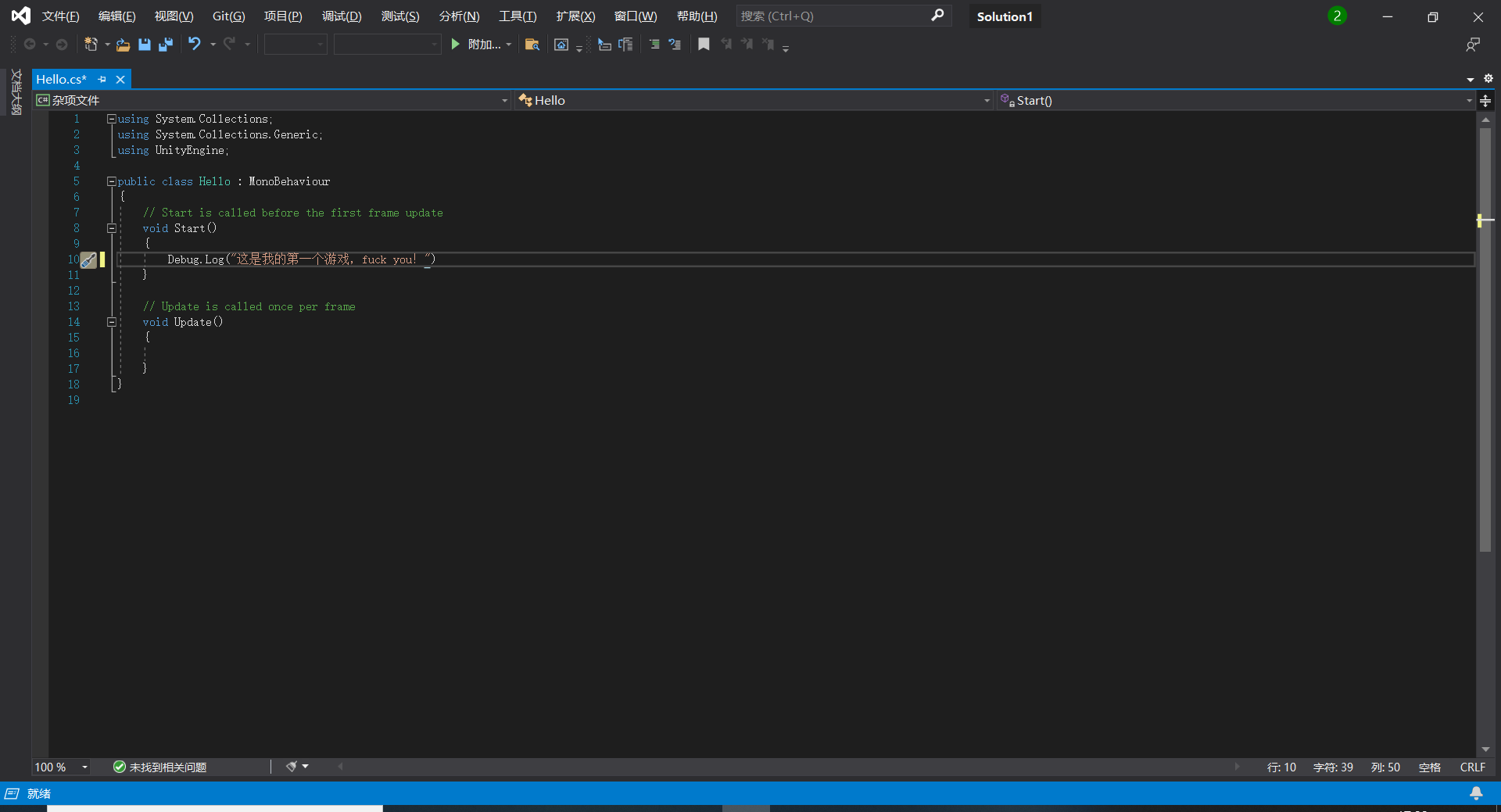Open the 工具(T) menu
1501x812 pixels.
518,16
